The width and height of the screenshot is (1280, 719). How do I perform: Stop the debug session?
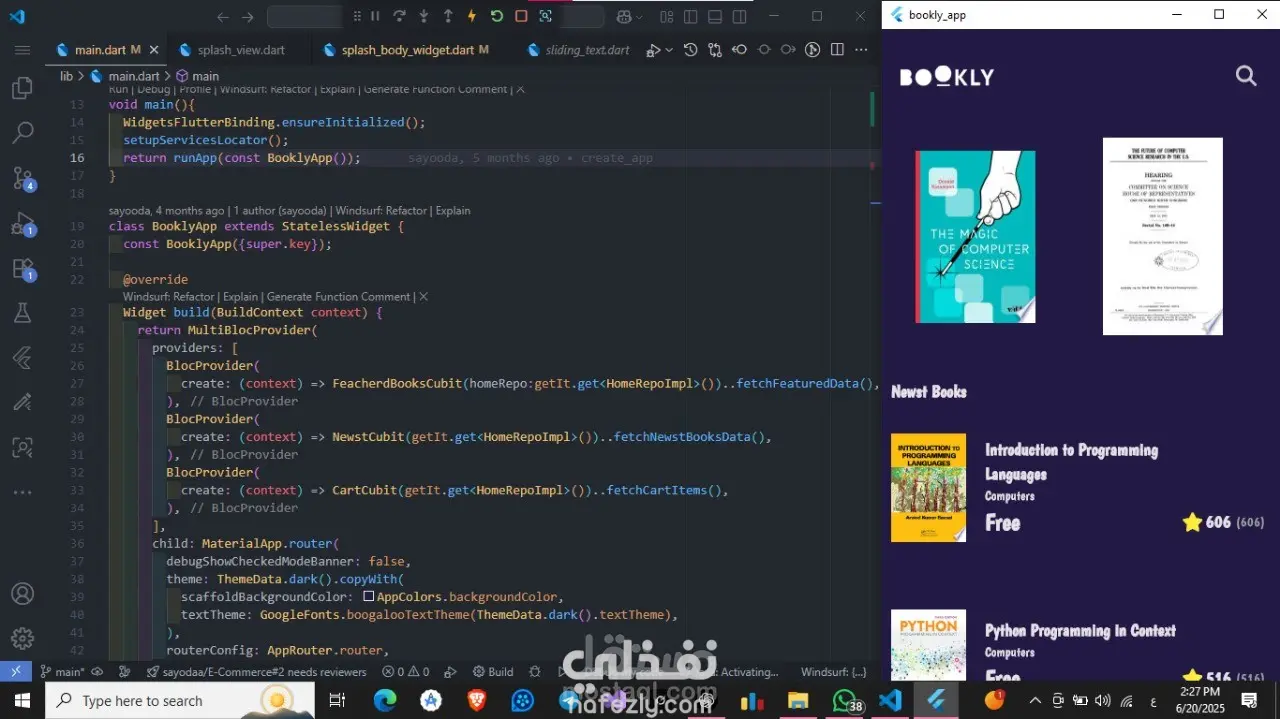pyautogui.click(x=521, y=16)
